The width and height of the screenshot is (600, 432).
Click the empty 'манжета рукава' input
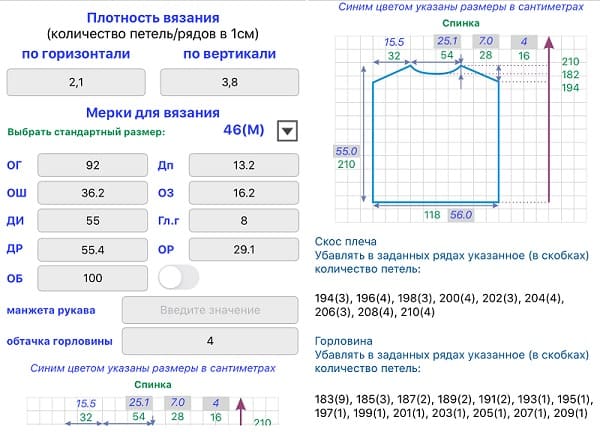point(210,310)
